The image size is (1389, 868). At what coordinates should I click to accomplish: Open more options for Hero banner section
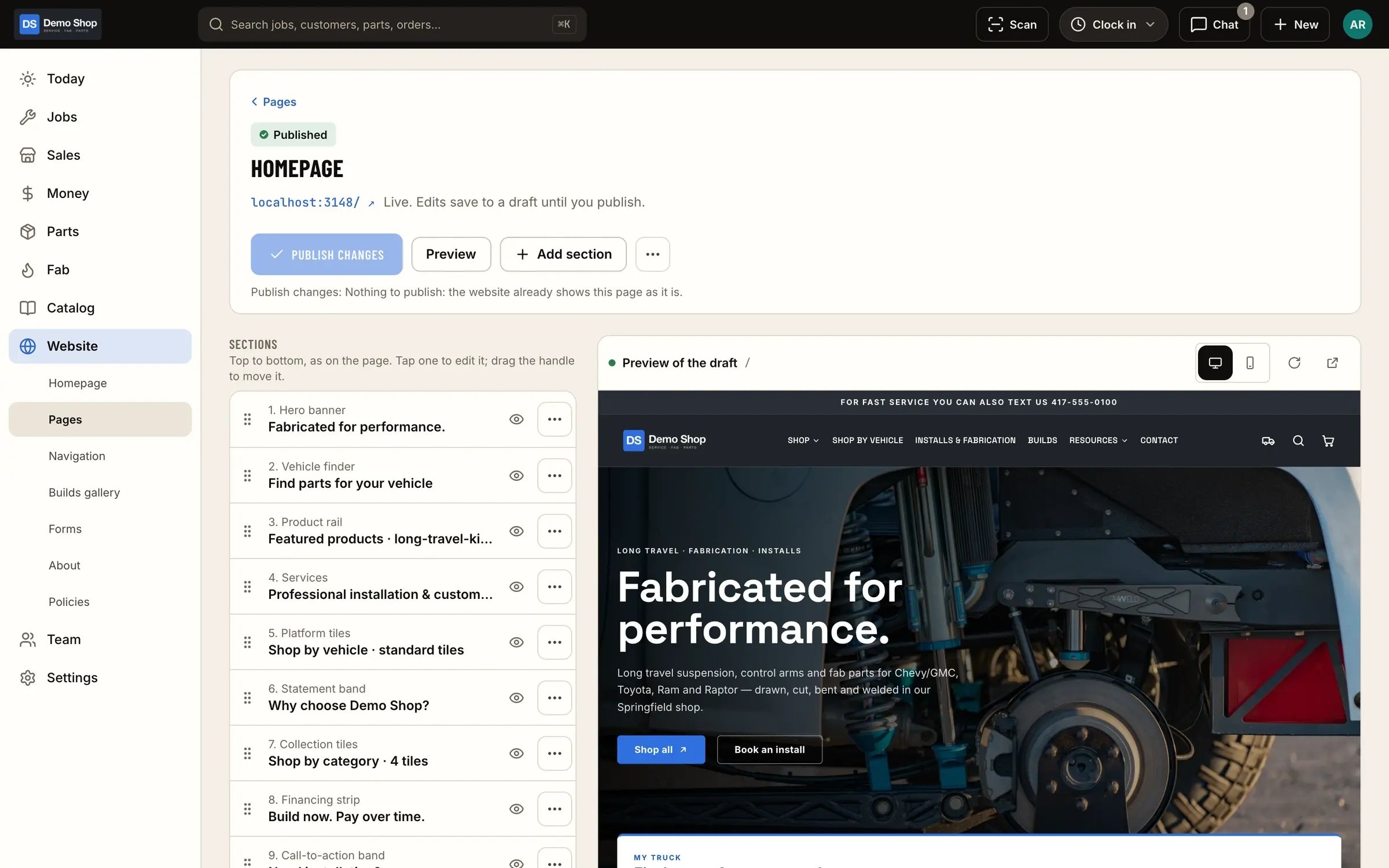click(554, 419)
